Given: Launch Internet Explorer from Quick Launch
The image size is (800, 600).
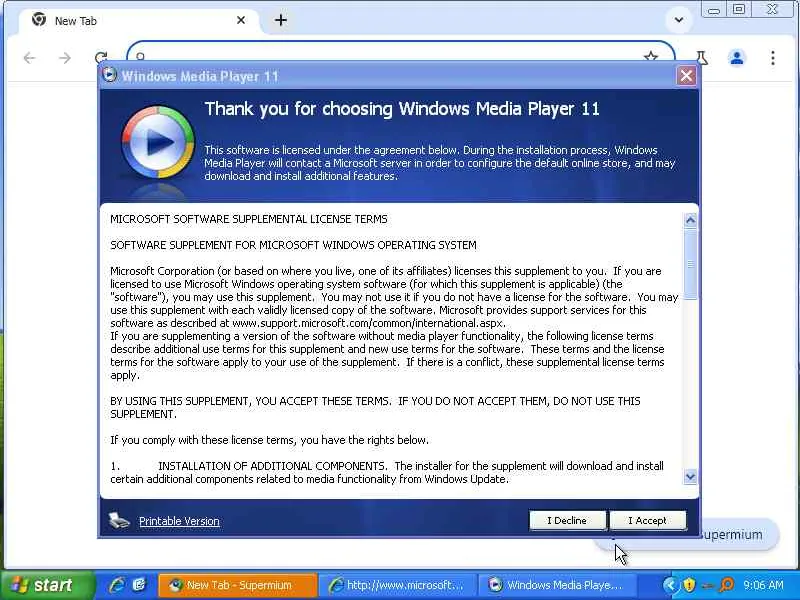Looking at the screenshot, I should [117, 585].
